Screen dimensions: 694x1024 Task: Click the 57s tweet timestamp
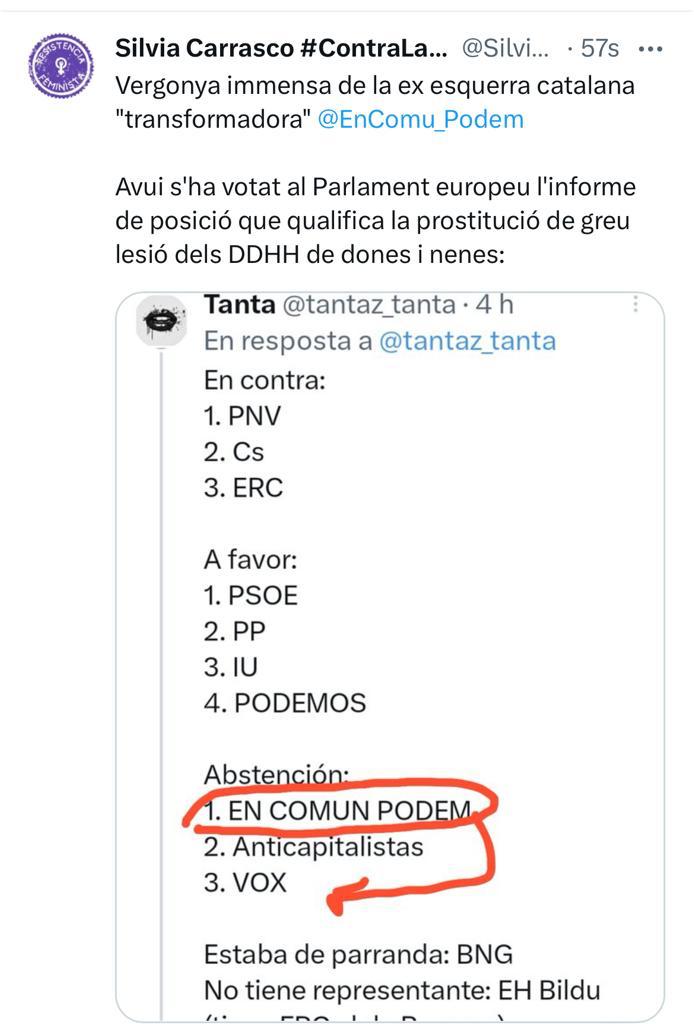(x=598, y=48)
